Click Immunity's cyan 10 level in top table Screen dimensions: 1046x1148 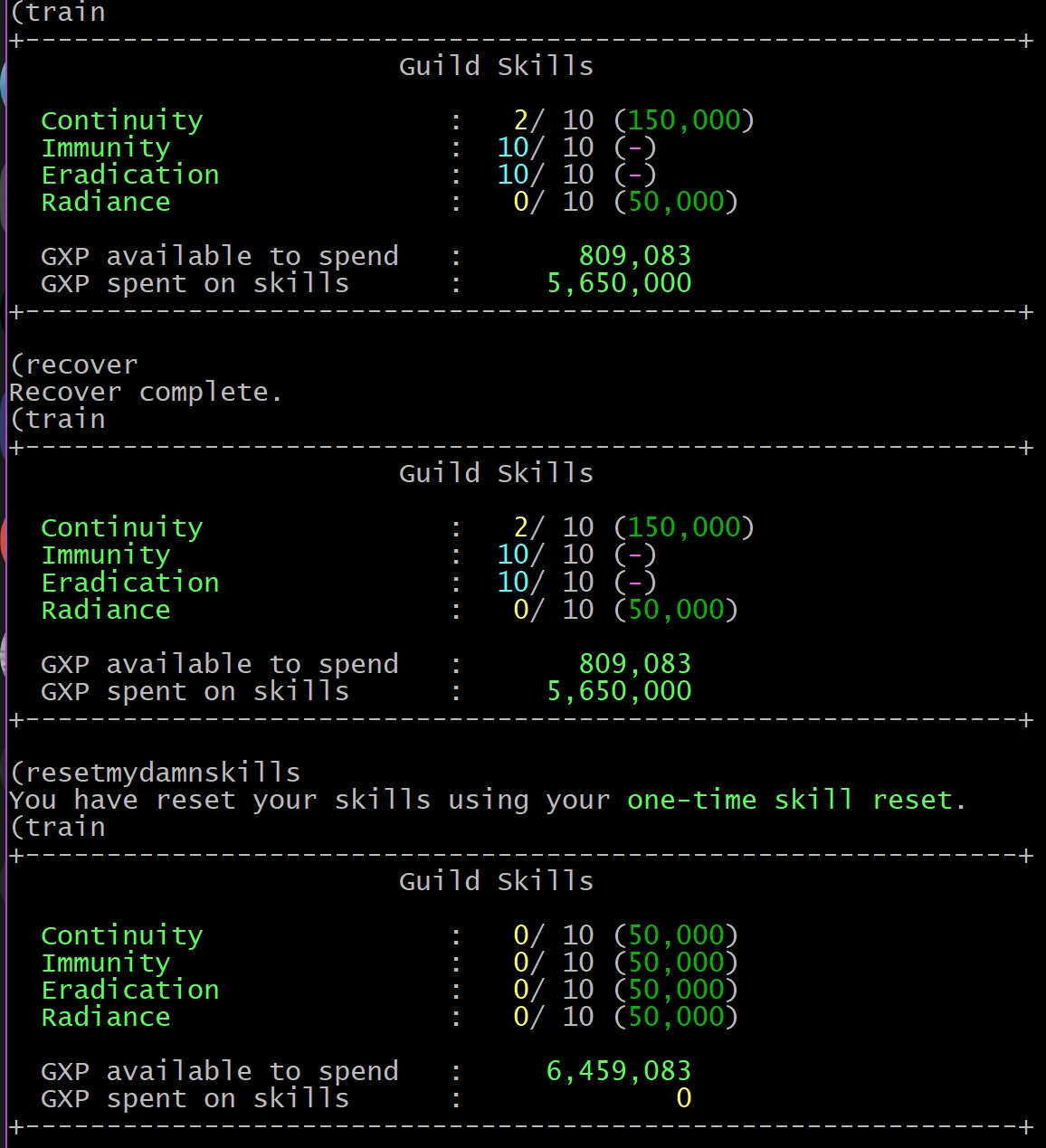pyautogui.click(x=513, y=147)
